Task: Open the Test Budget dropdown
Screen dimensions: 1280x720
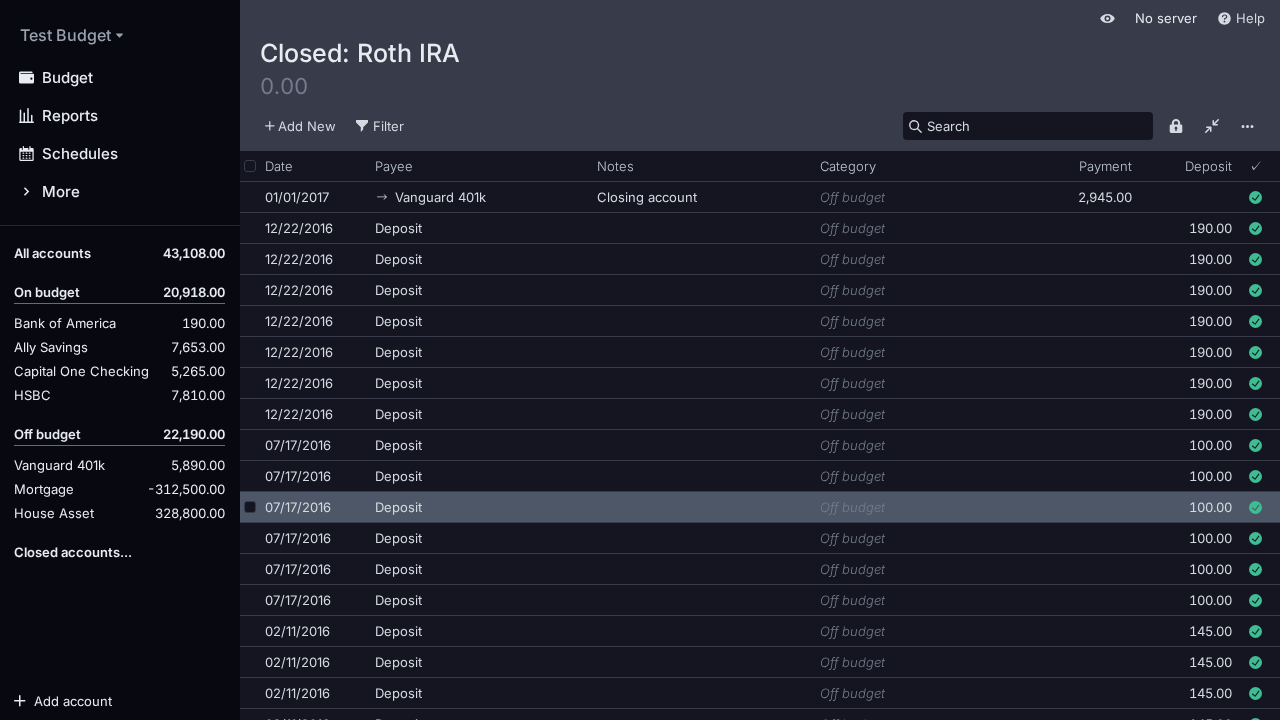Action: tap(71, 36)
